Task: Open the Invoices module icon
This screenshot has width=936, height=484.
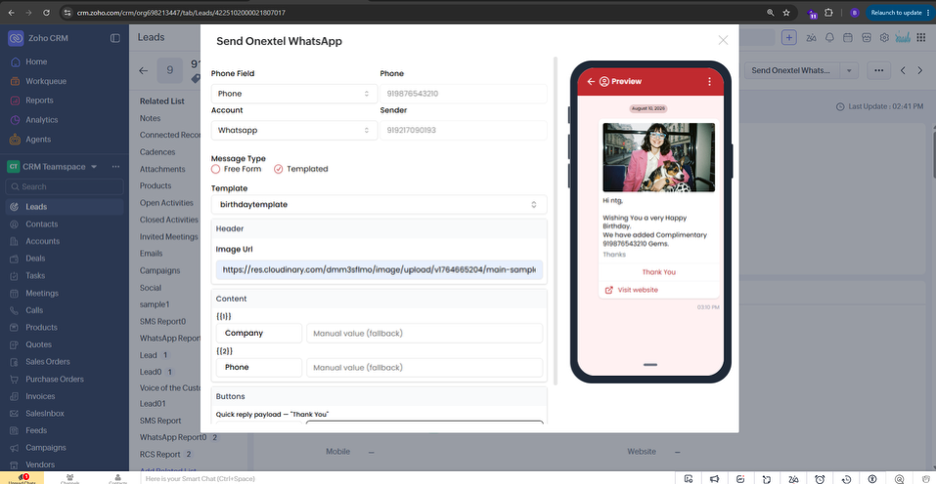Action: tap(14, 396)
